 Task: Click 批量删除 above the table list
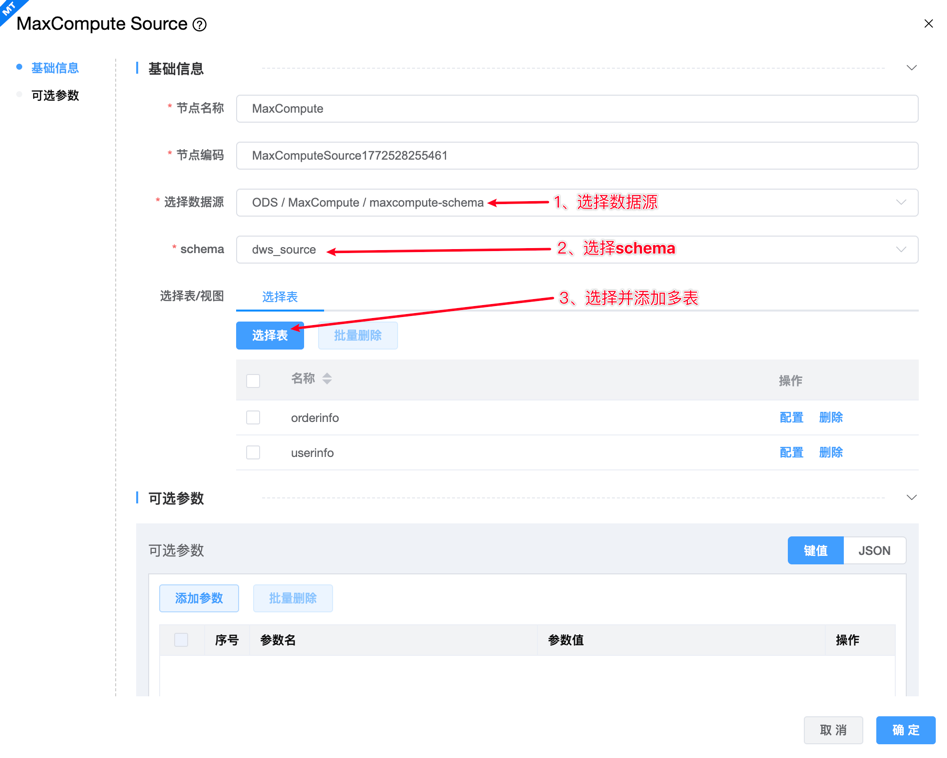pyautogui.click(x=358, y=335)
